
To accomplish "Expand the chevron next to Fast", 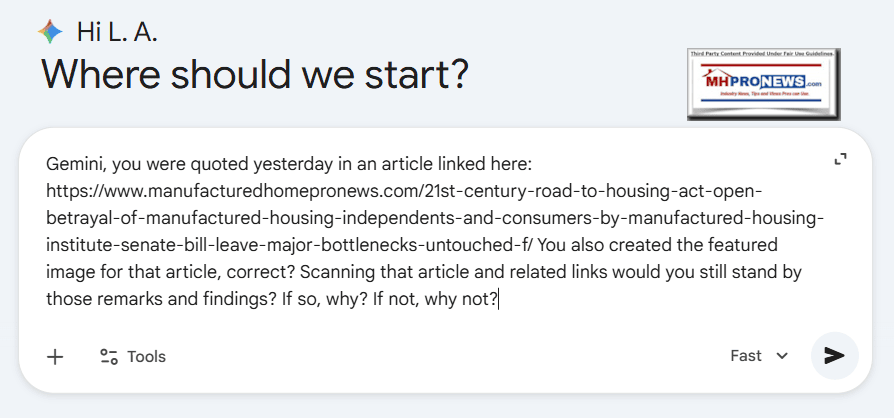I will pyautogui.click(x=782, y=356).
